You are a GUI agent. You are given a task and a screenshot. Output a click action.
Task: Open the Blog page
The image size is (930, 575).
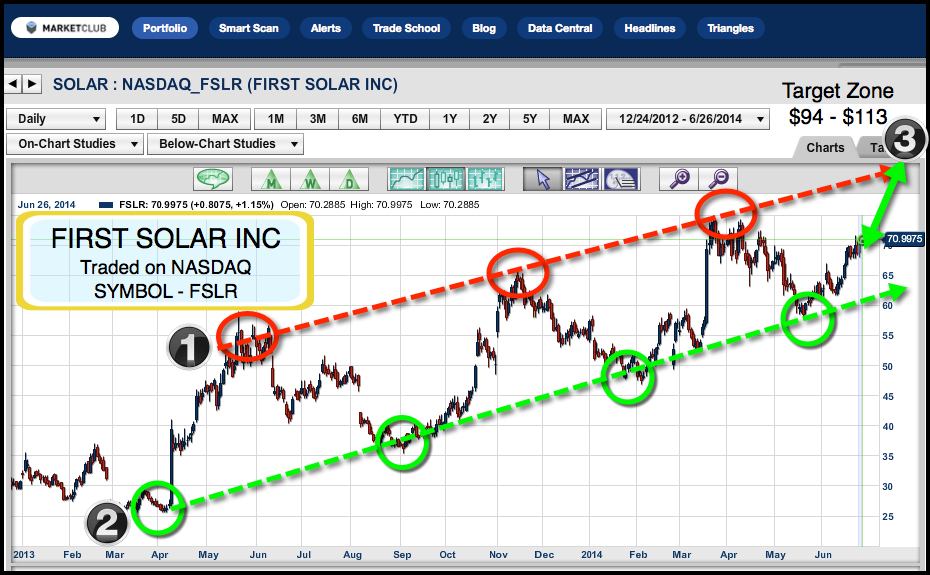(484, 28)
